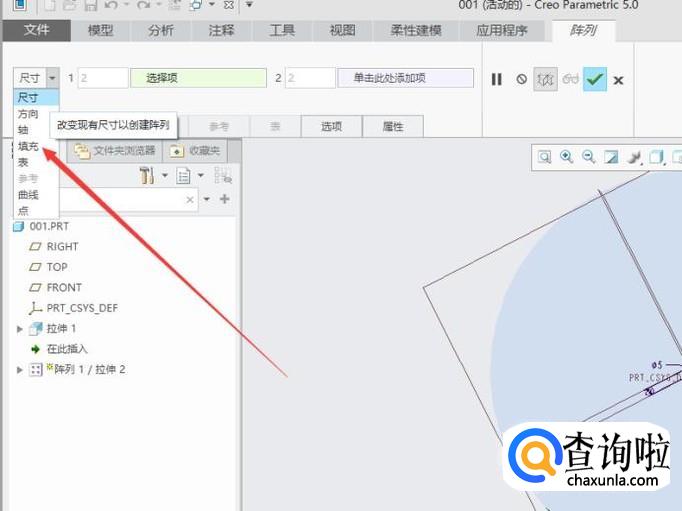The height and width of the screenshot is (511, 682).
Task: Select the RIGHT datum plane
Action: coord(63,247)
